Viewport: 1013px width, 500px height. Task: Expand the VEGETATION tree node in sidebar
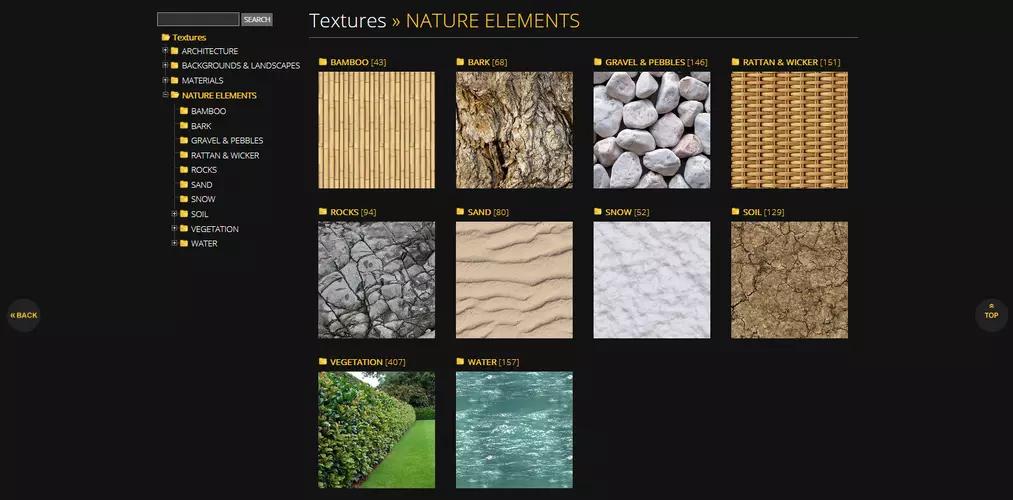[174, 229]
